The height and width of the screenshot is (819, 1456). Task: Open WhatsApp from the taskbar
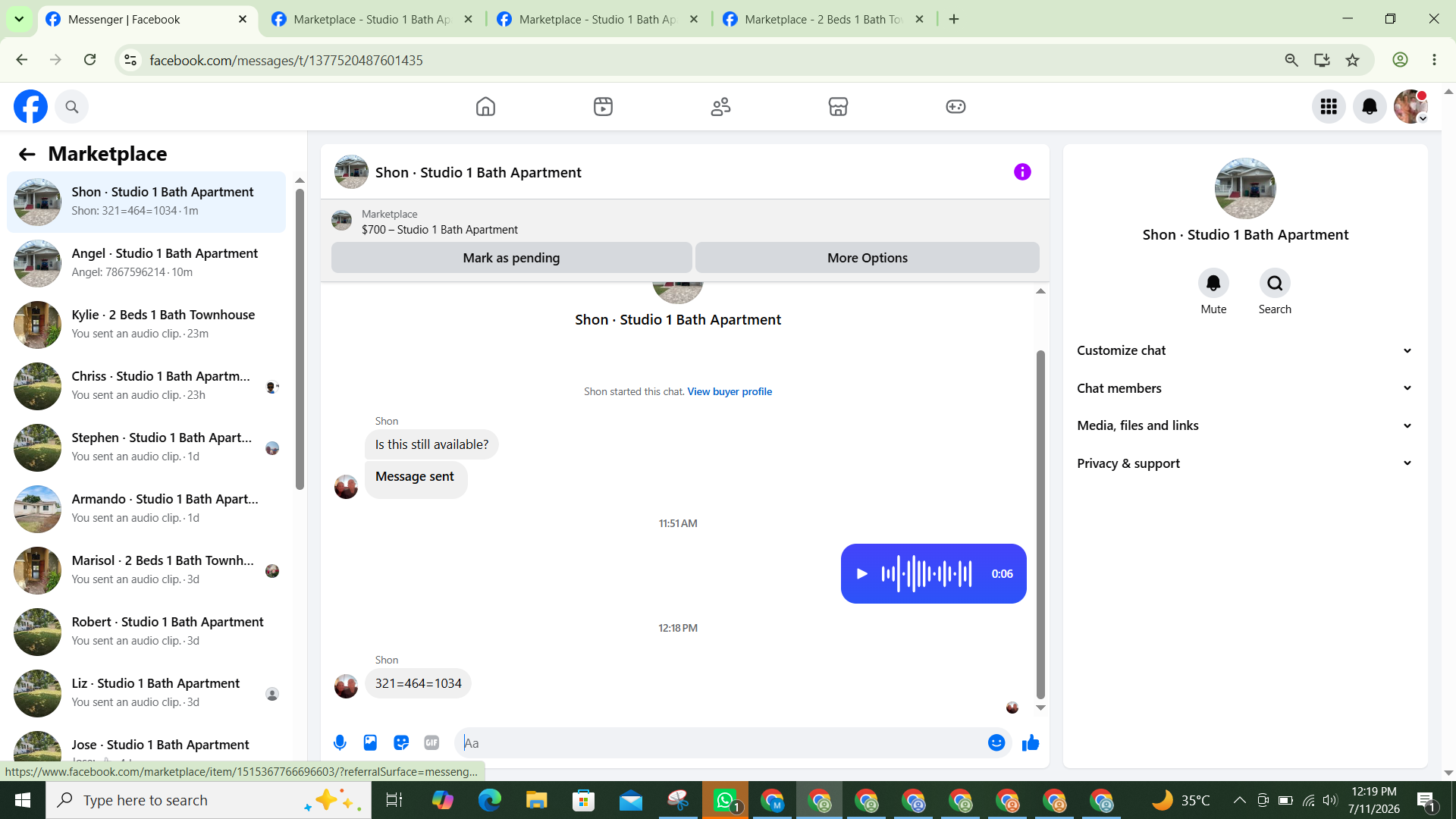click(x=726, y=800)
